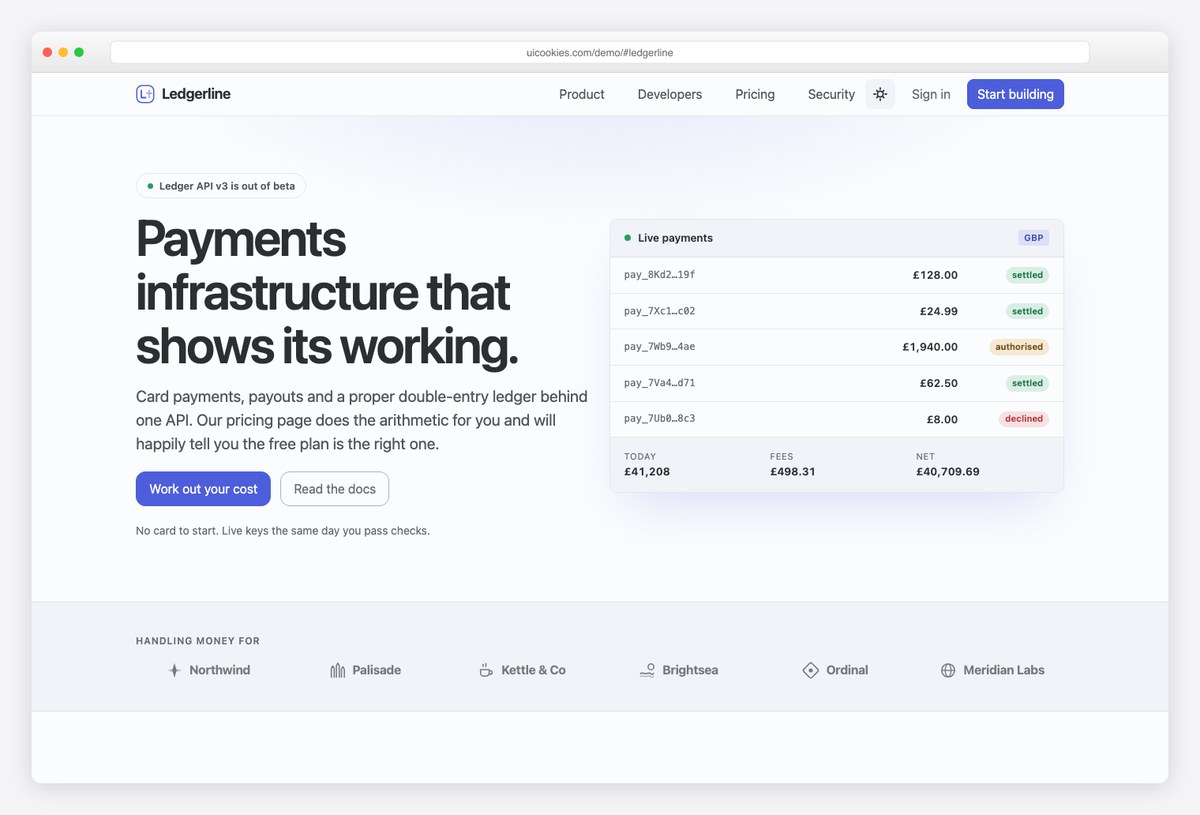Go to the Pricing page

[x=755, y=94]
